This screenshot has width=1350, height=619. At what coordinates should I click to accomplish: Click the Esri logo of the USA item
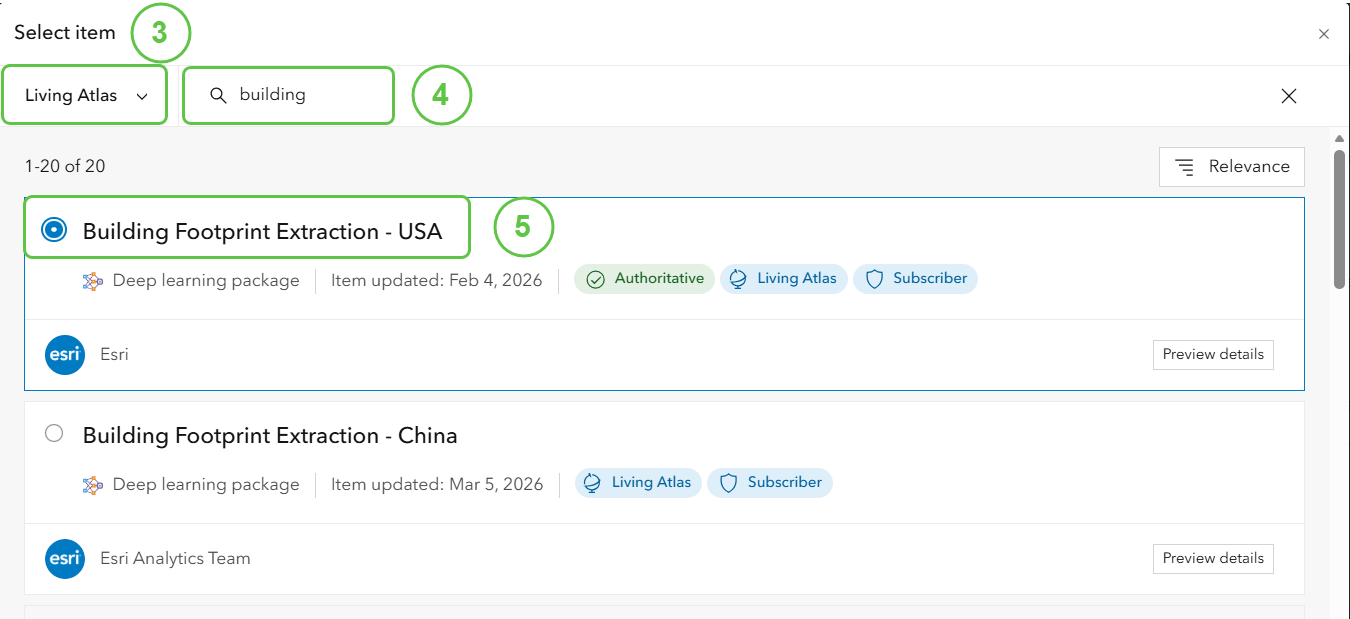[x=65, y=355]
